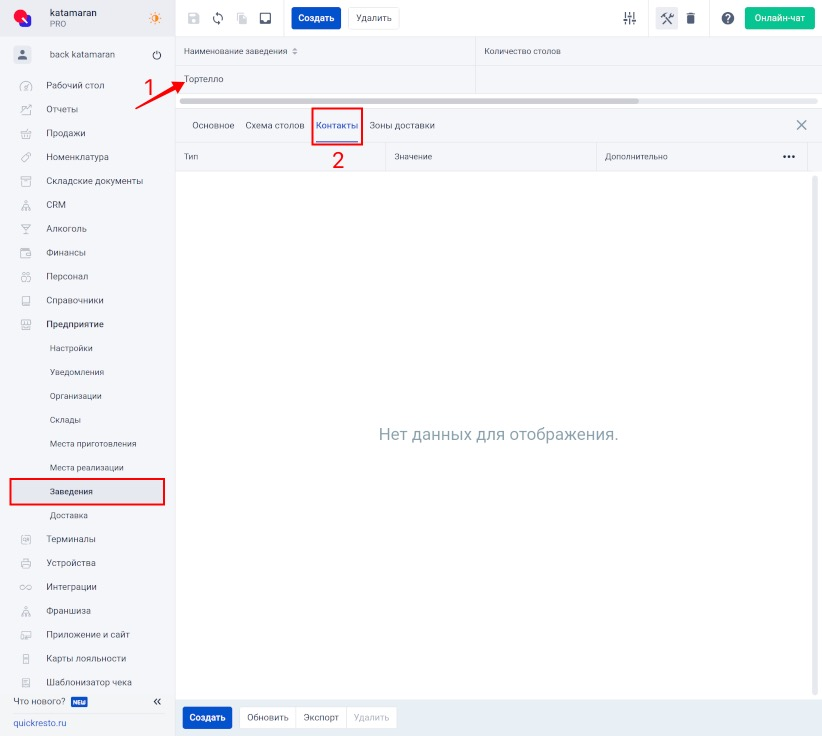Click the bottom blue Создать button
The image size is (822, 736).
click(x=207, y=718)
